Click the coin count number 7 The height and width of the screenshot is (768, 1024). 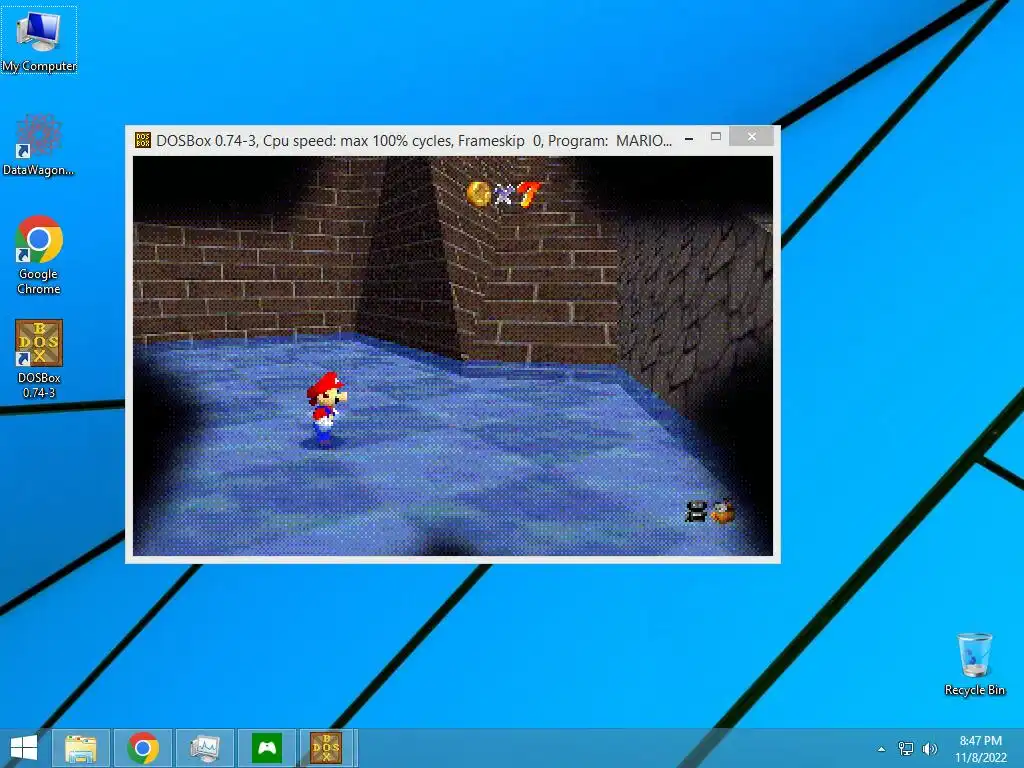pos(529,194)
